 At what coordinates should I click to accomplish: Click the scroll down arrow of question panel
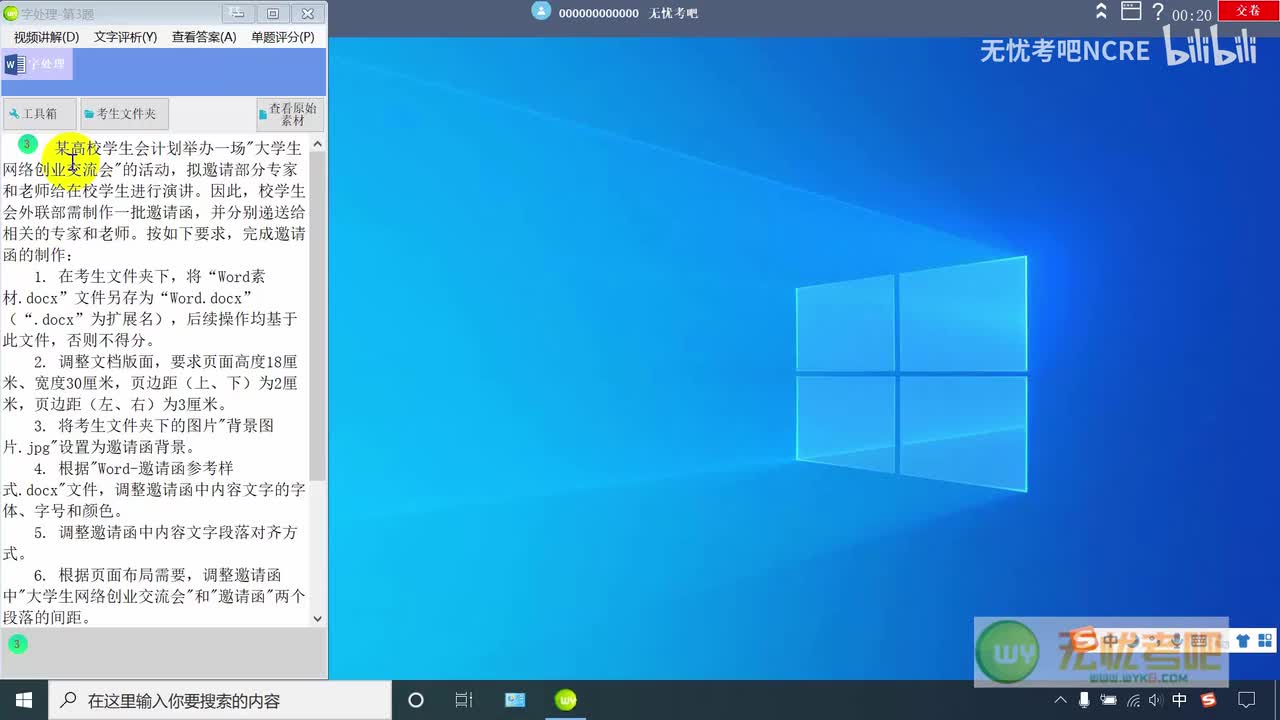pyautogui.click(x=318, y=618)
